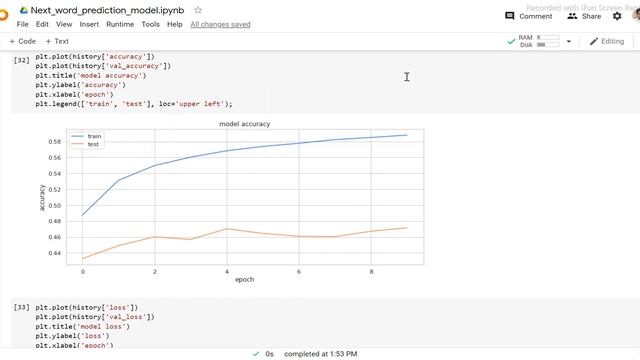The image size is (640, 360).
Task: Click the plt.title('model accuracy') code line
Action: click(91, 76)
